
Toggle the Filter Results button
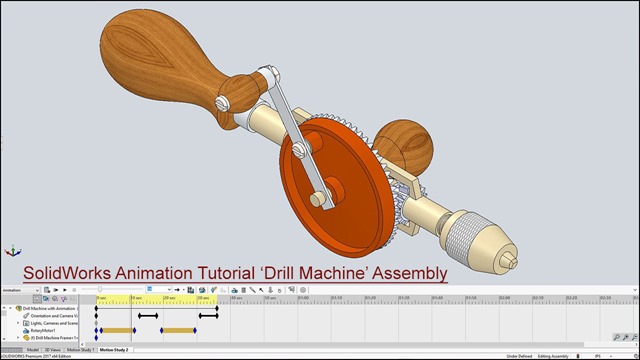point(73,299)
